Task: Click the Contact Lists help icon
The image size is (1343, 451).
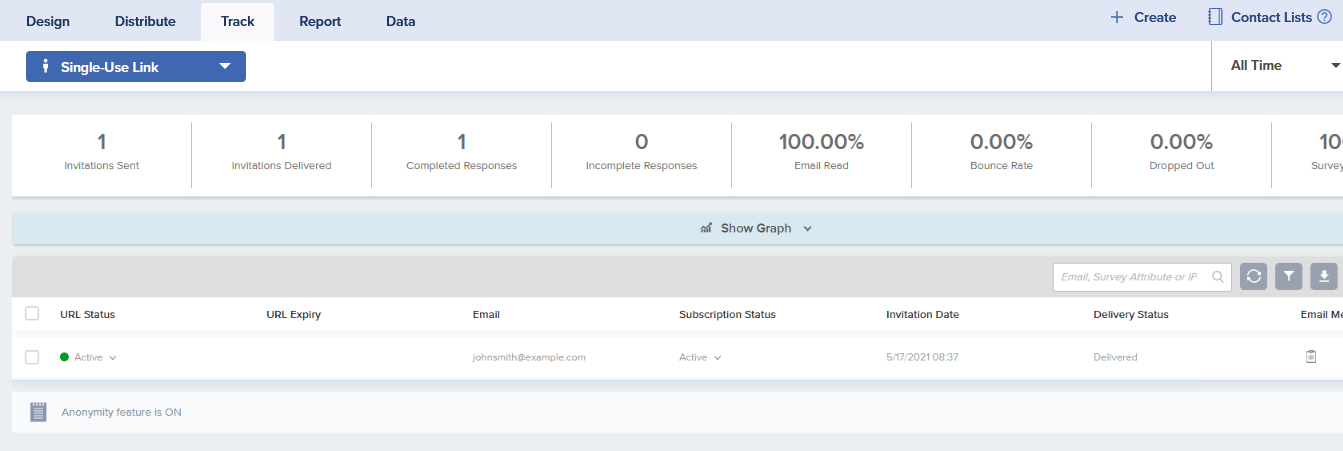Action: 1324,17
